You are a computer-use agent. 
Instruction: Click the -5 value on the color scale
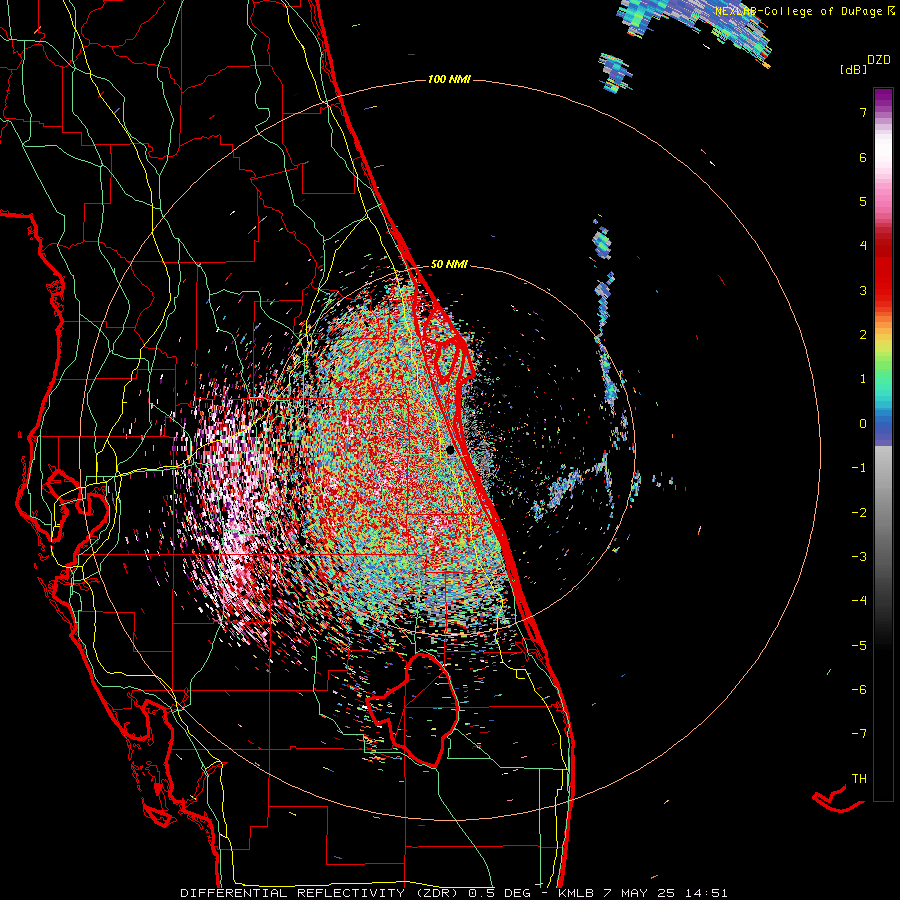pyautogui.click(x=859, y=646)
